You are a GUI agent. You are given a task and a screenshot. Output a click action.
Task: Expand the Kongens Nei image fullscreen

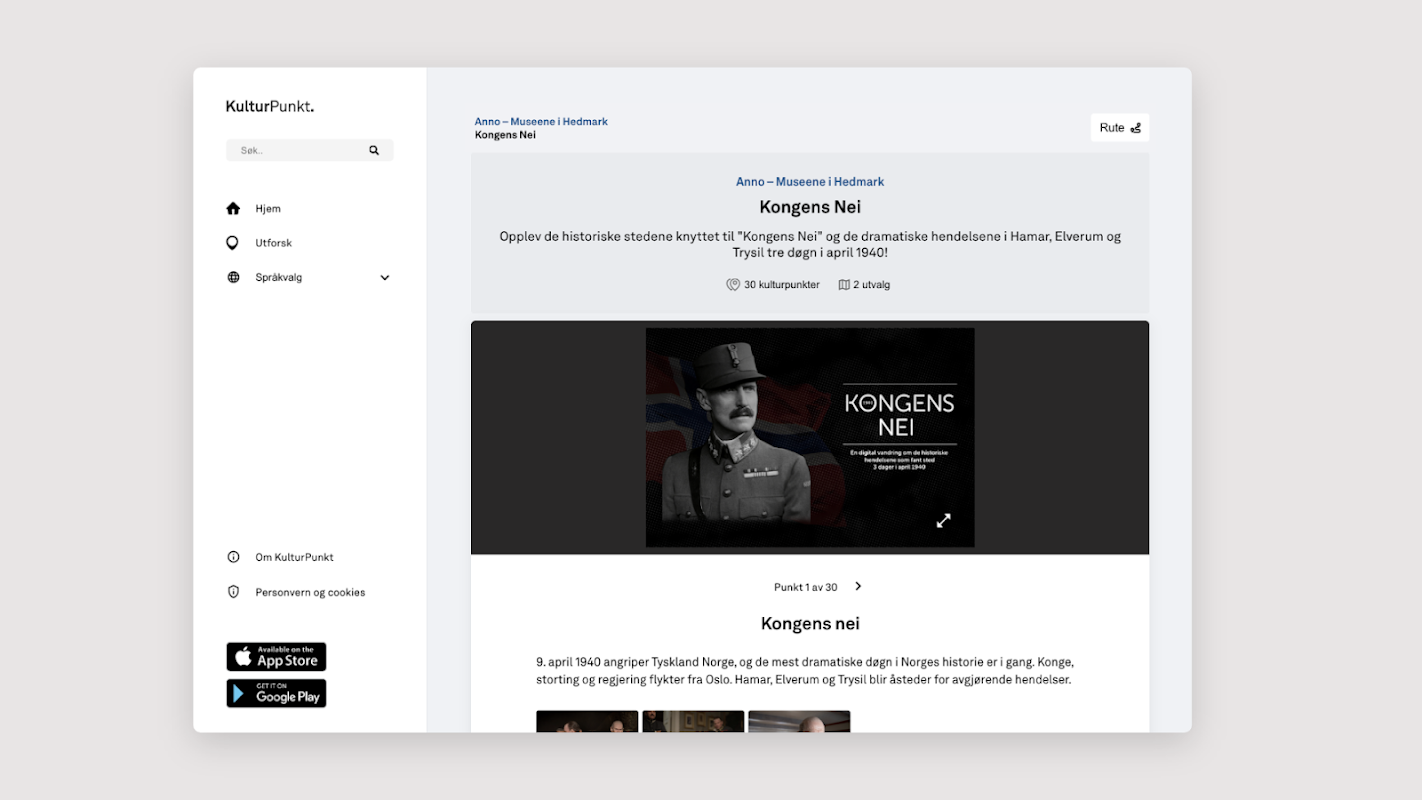pyautogui.click(x=943, y=521)
